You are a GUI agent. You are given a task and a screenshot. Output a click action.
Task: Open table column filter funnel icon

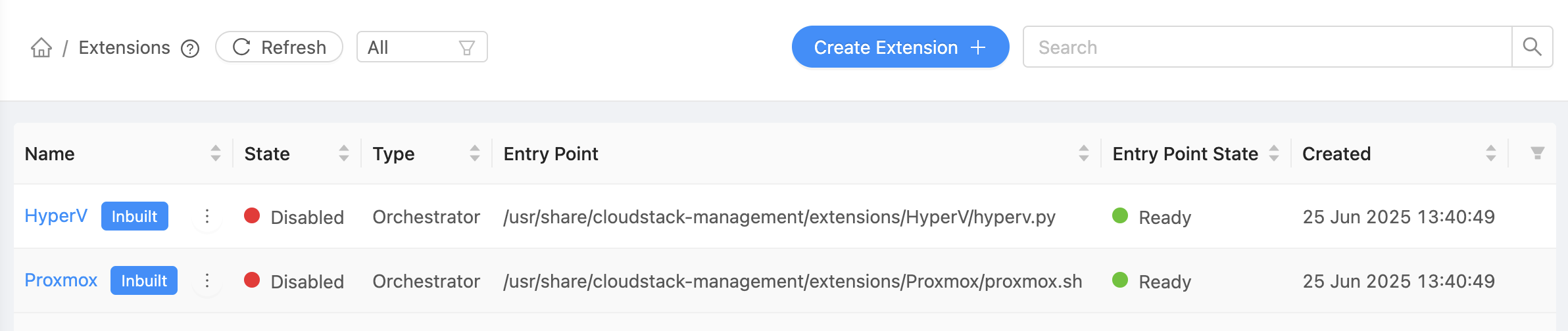point(1537,153)
